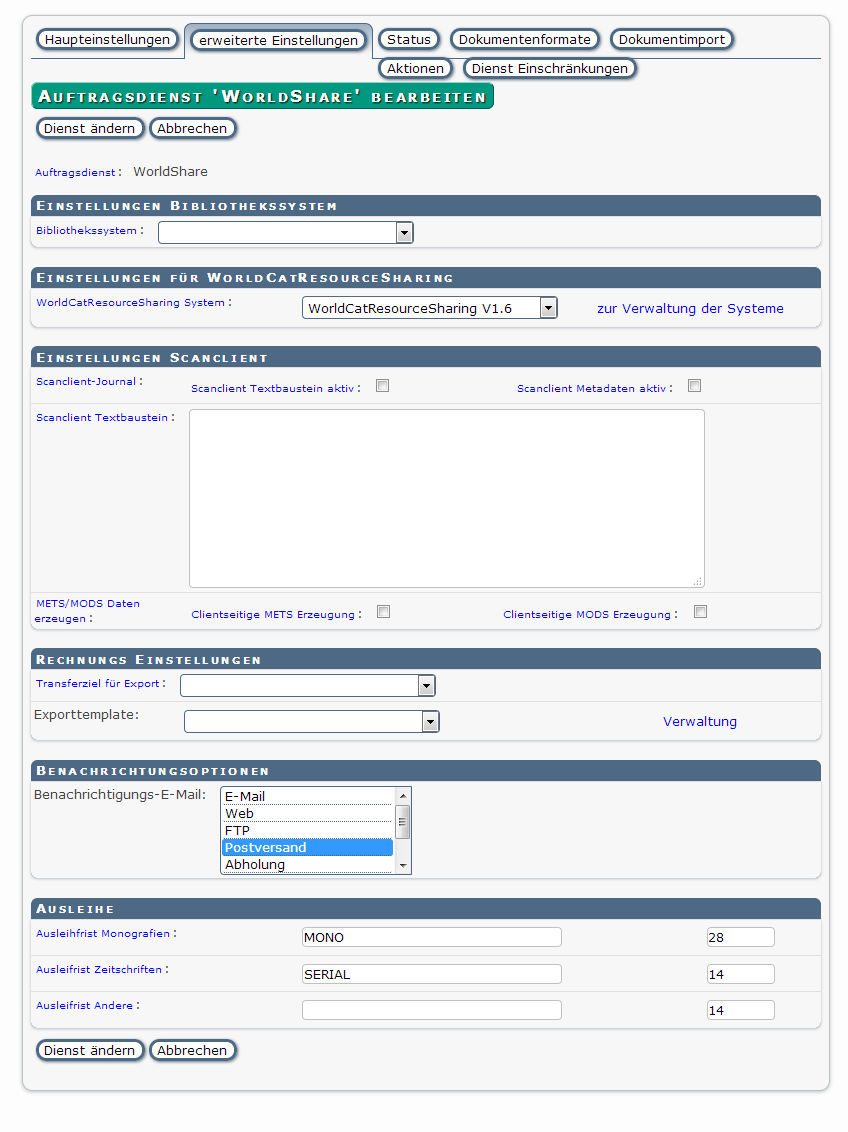This screenshot has height=1132, width=848.
Task: Open the WorldCatResourceSharing System dropdown
Action: [429, 308]
